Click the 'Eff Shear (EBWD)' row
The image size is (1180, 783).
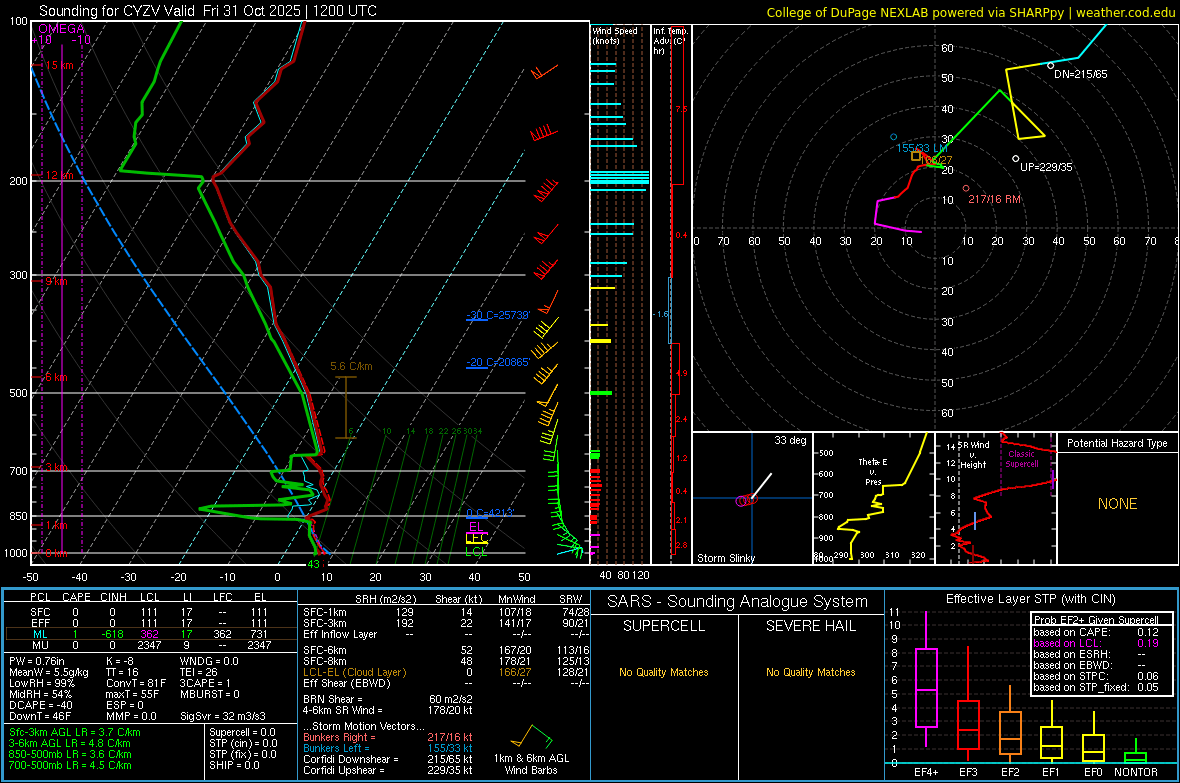(446, 684)
